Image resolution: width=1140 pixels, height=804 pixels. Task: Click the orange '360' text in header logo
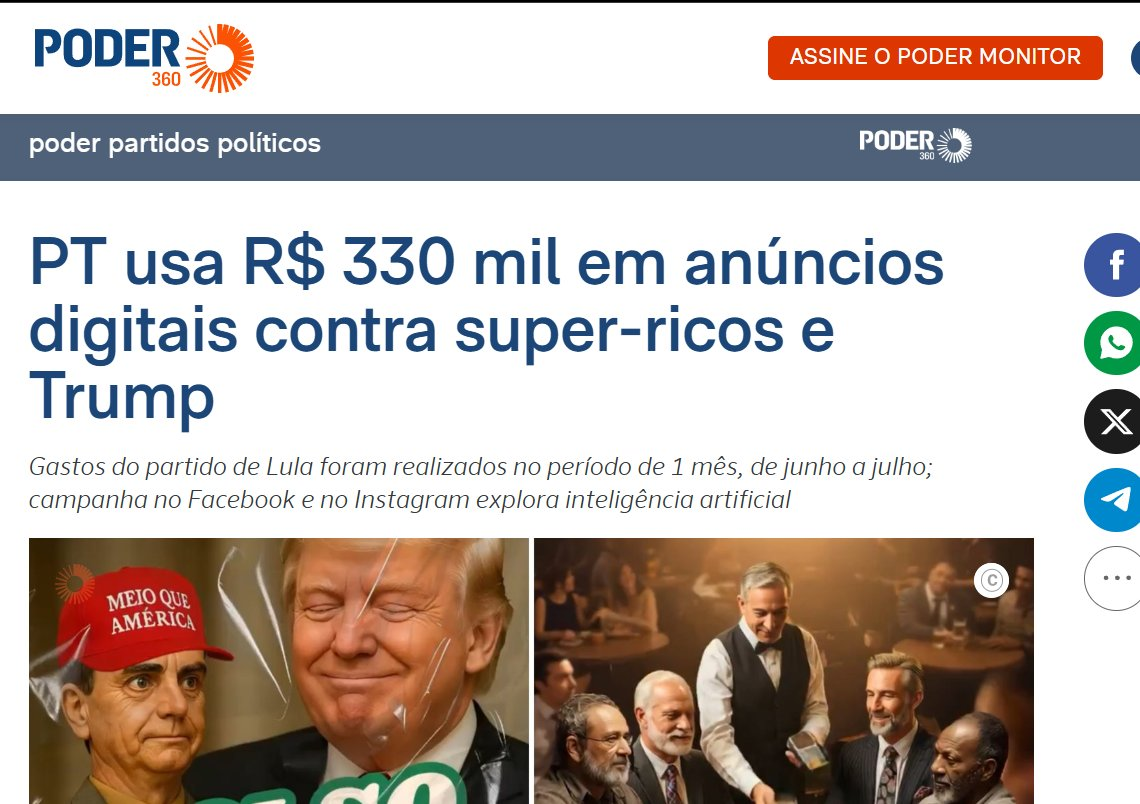pyautogui.click(x=166, y=79)
